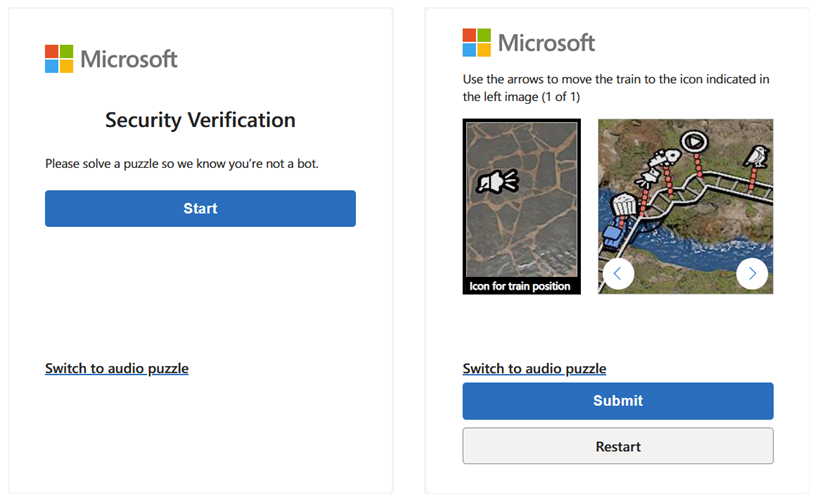Click the Security Verification heading
Viewport: 817px width, 501px height.
coord(200,120)
